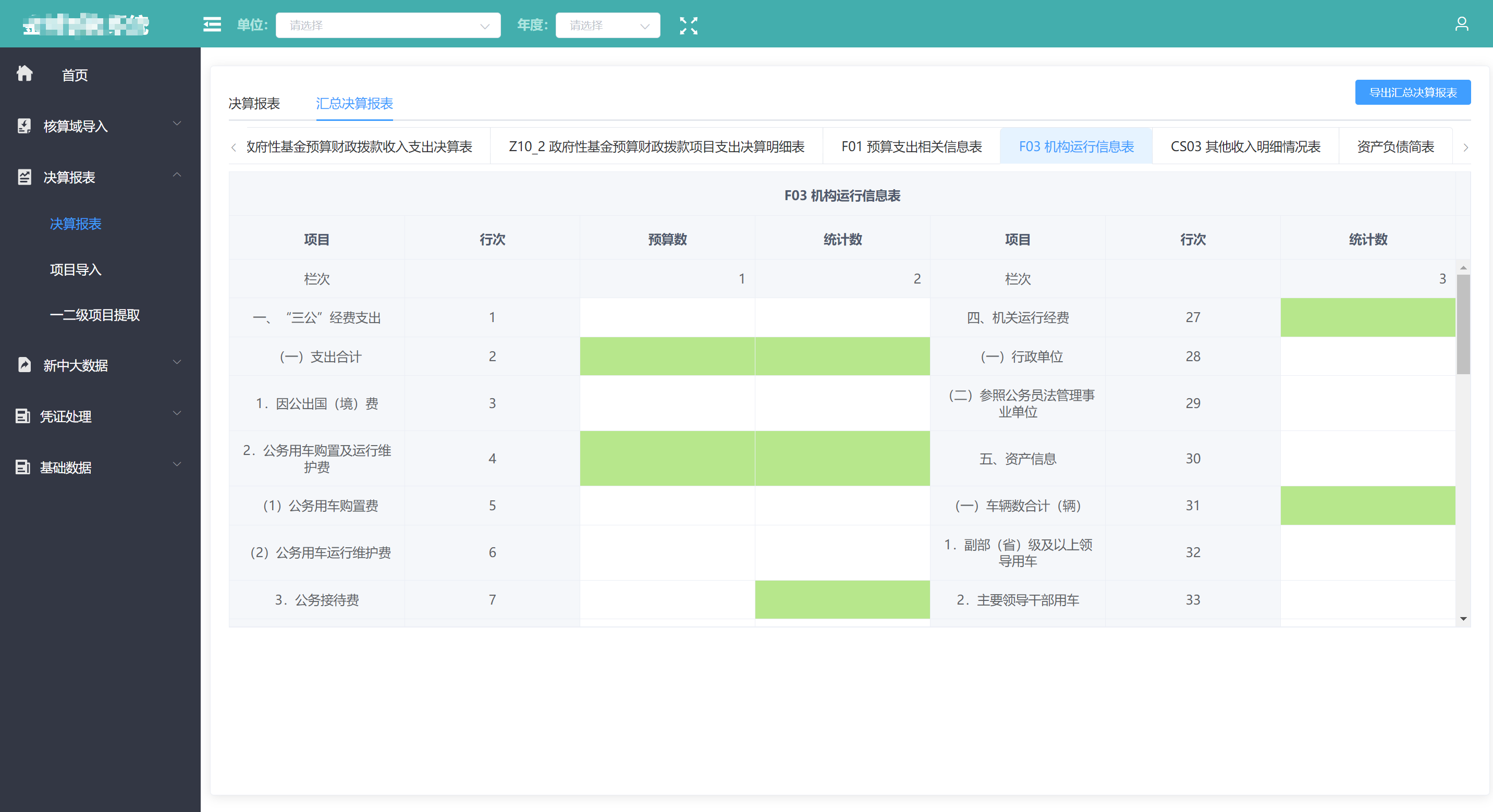Open CS03 其他收入明细情况表 tab
This screenshot has width=1493, height=812.
tap(1245, 146)
